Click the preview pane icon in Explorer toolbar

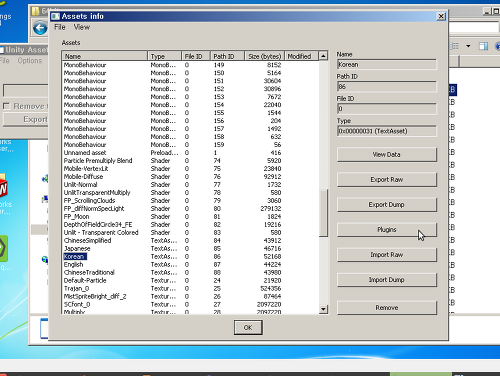483,46
